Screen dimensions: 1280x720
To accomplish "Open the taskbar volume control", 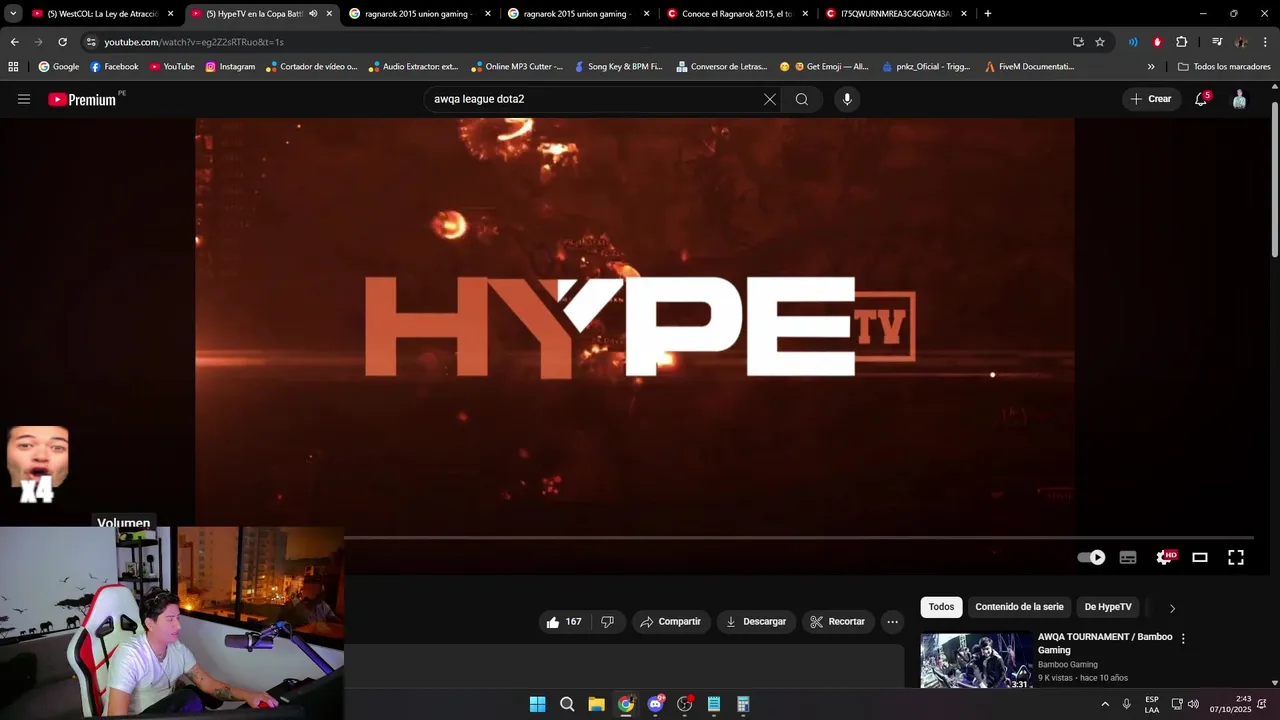I will [x=1193, y=704].
